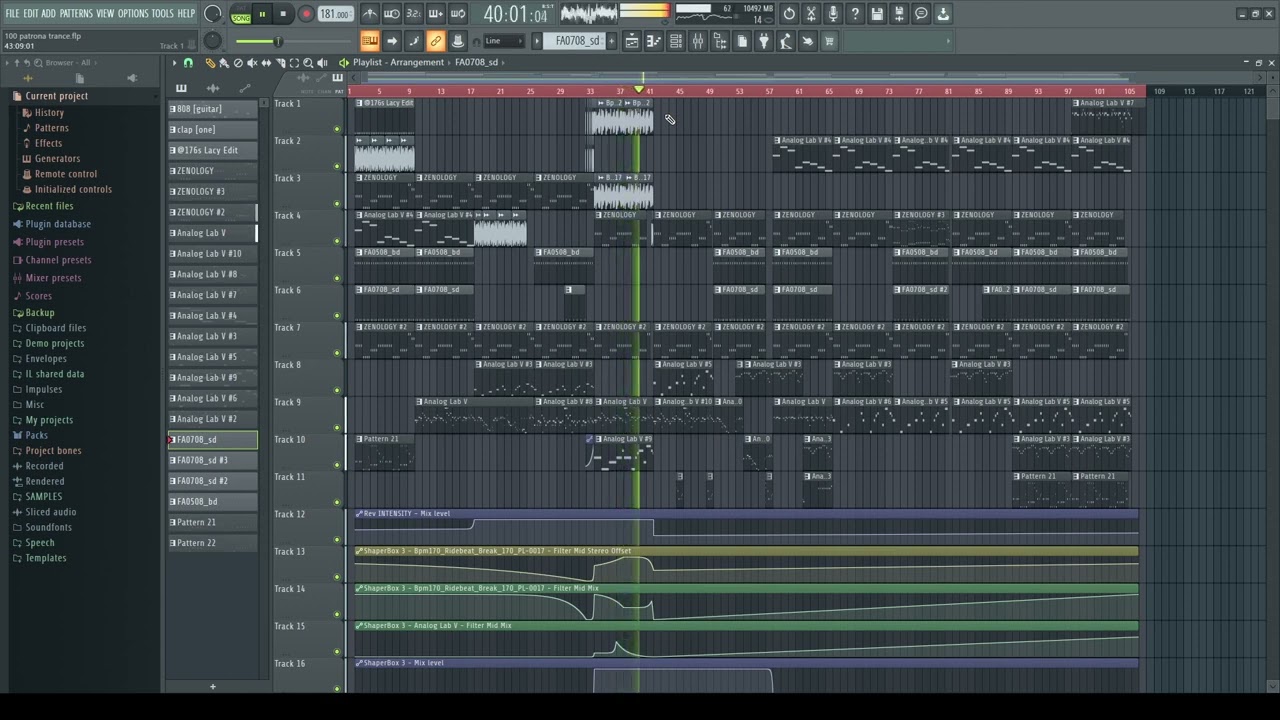Select the Playback speaker tool in playlist

(322, 63)
